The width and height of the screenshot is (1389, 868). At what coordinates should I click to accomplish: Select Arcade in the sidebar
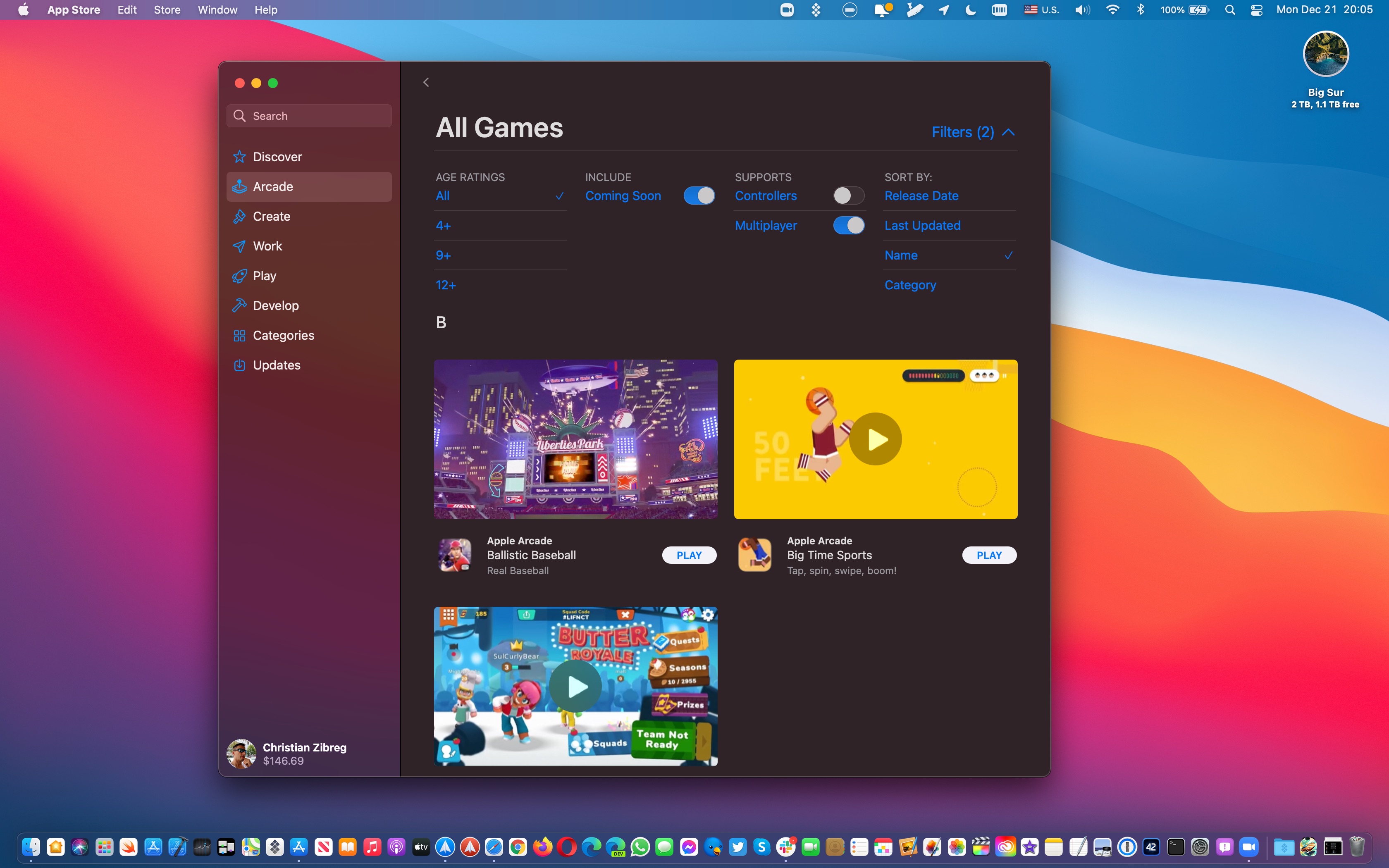coord(309,186)
